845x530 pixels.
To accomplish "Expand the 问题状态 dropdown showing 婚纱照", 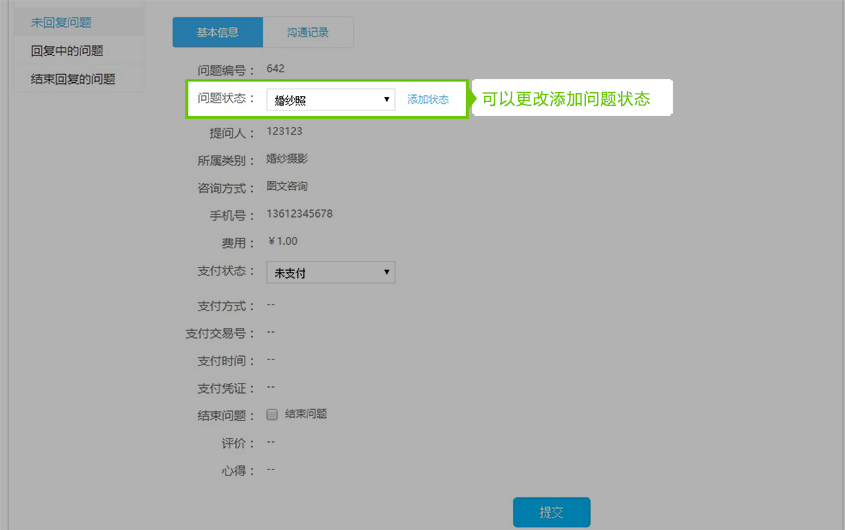I will tap(331, 100).
